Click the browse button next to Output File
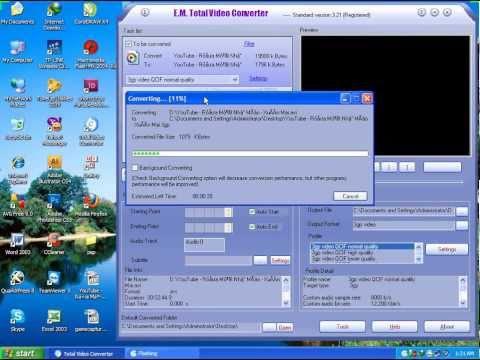The image size is (480, 360). [x=462, y=211]
